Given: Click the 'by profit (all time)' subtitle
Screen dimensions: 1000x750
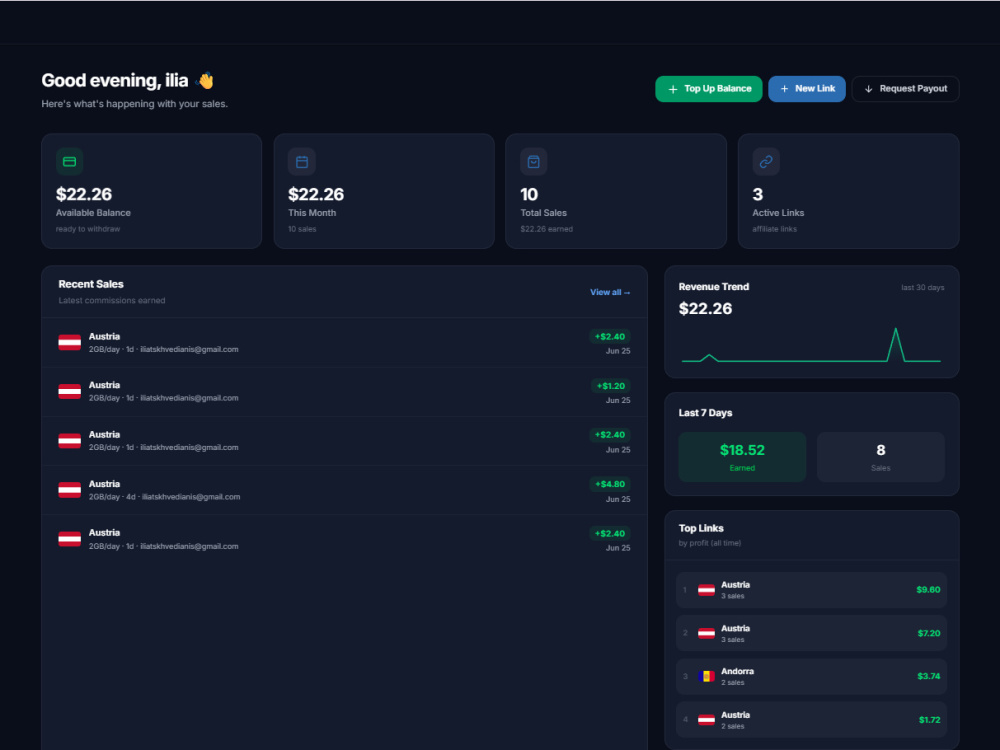Looking at the screenshot, I should [x=710, y=543].
